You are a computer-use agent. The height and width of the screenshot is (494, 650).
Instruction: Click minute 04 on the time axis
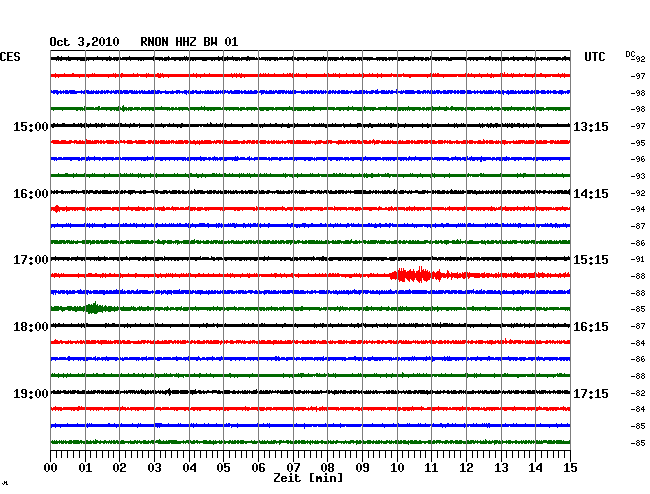[x=189, y=468]
